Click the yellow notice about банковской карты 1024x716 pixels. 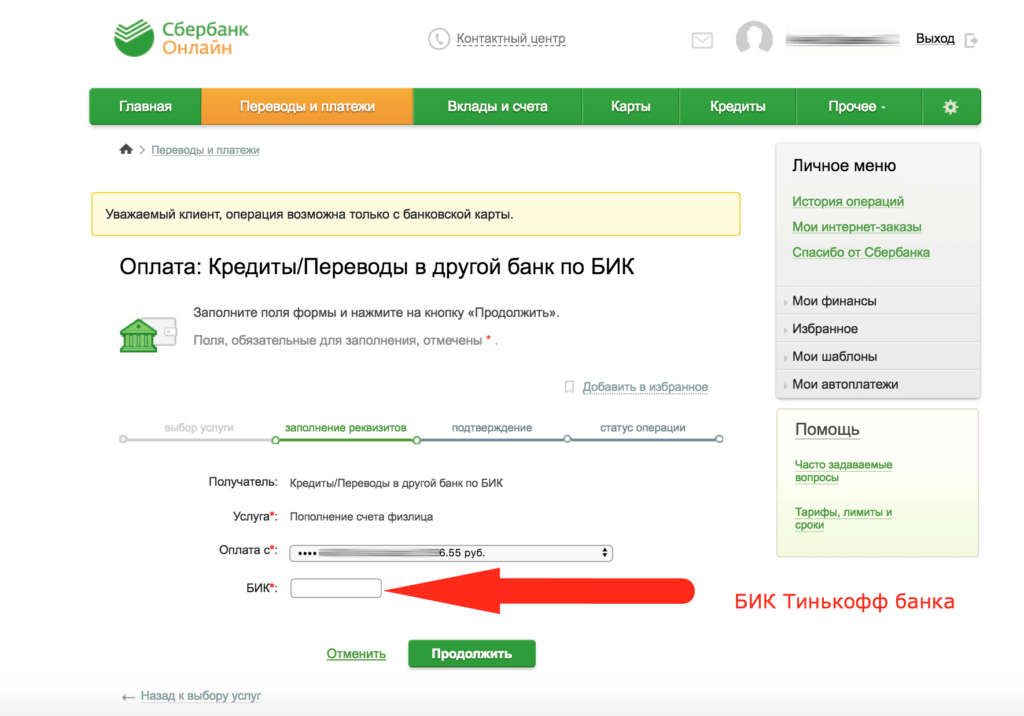[x=416, y=214]
